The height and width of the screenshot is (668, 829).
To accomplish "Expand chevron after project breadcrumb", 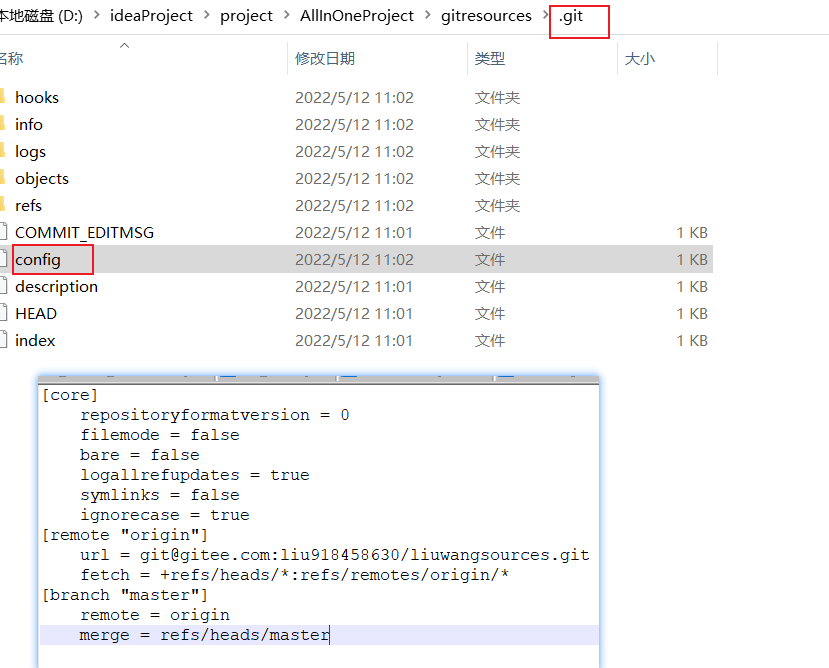I will point(287,15).
